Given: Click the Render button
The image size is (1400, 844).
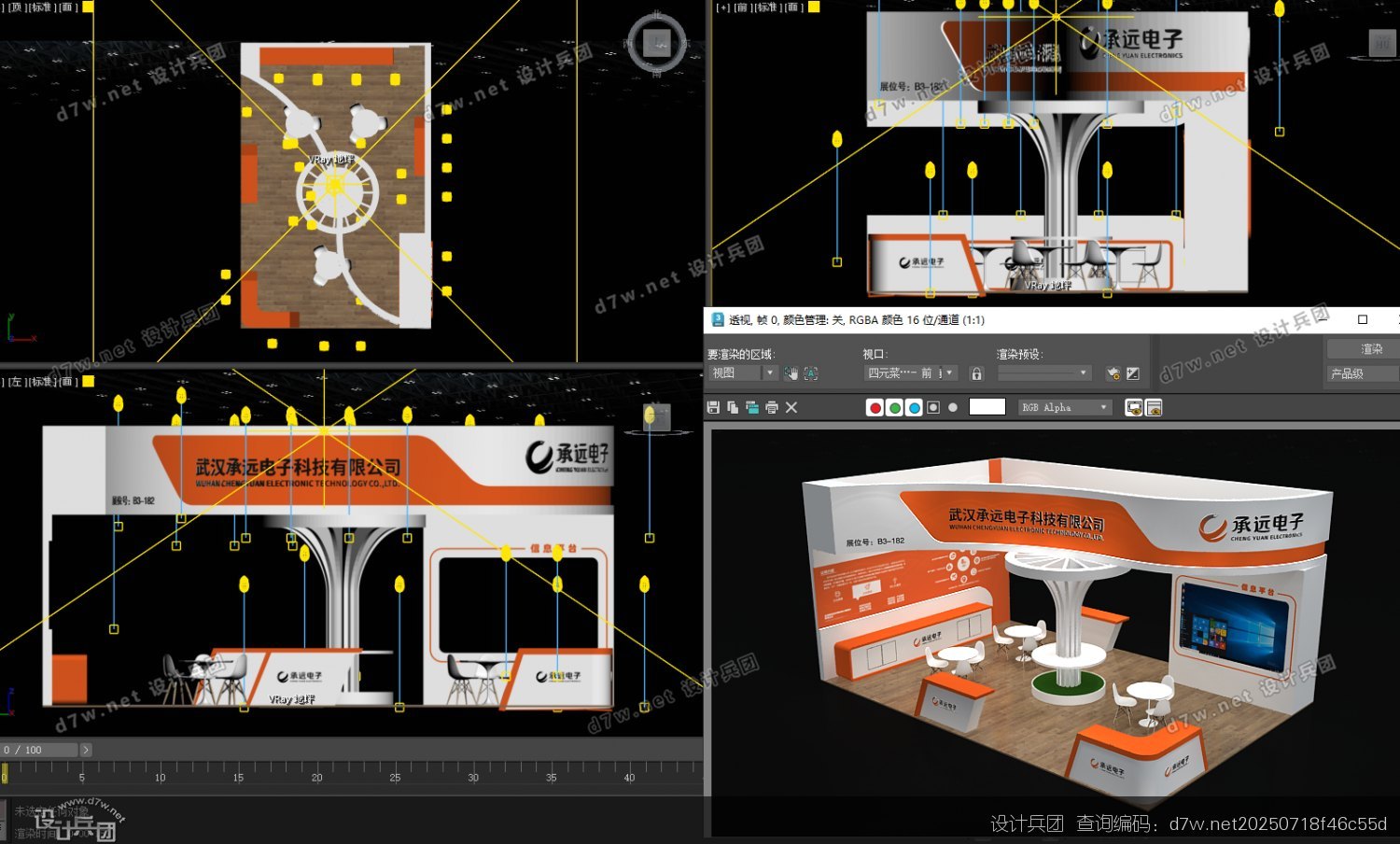Looking at the screenshot, I should tap(1363, 348).
